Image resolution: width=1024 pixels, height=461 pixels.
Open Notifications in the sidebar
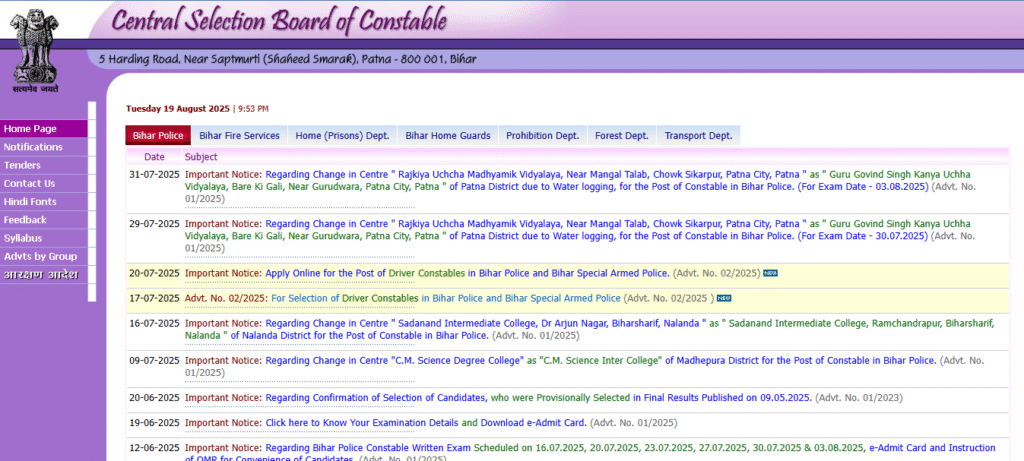[x=33, y=147]
